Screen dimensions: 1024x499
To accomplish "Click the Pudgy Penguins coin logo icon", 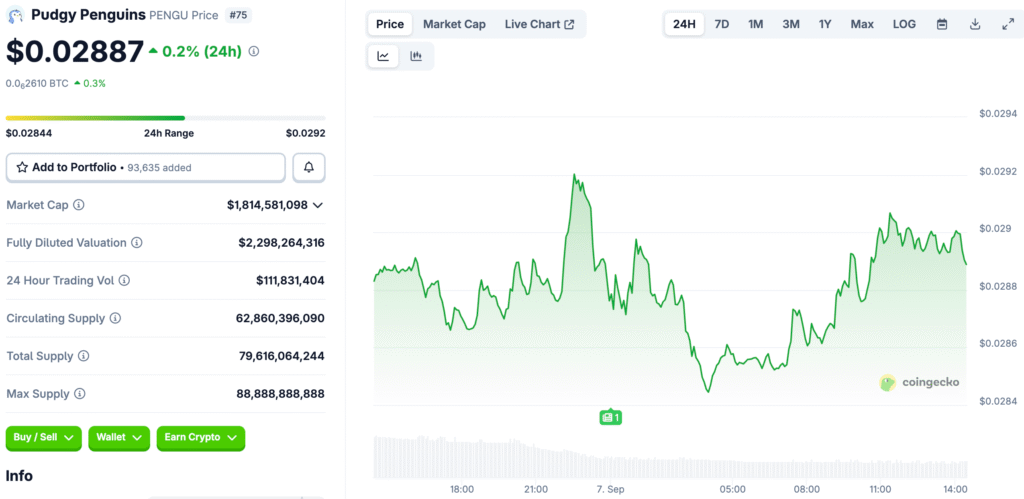I will pos(15,14).
